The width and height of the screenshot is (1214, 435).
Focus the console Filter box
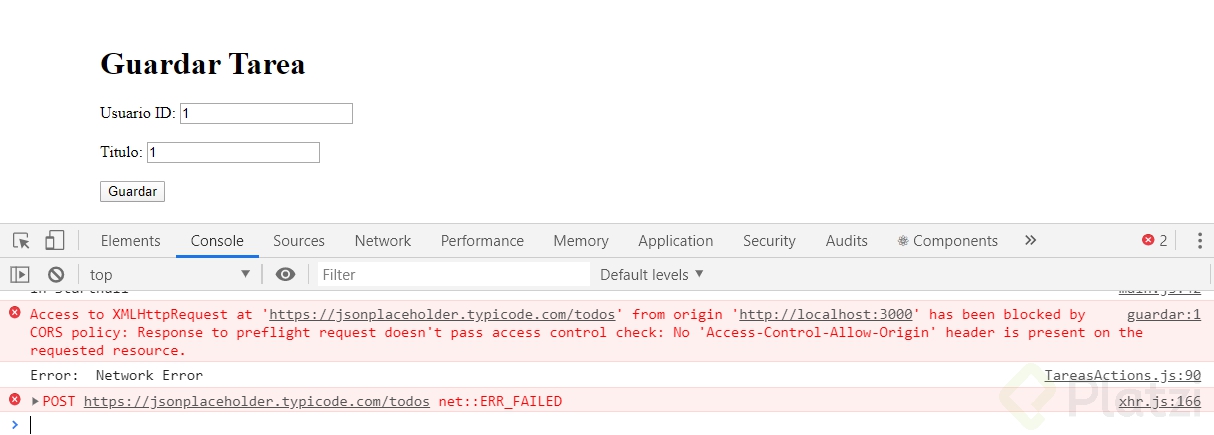pyautogui.click(x=454, y=274)
